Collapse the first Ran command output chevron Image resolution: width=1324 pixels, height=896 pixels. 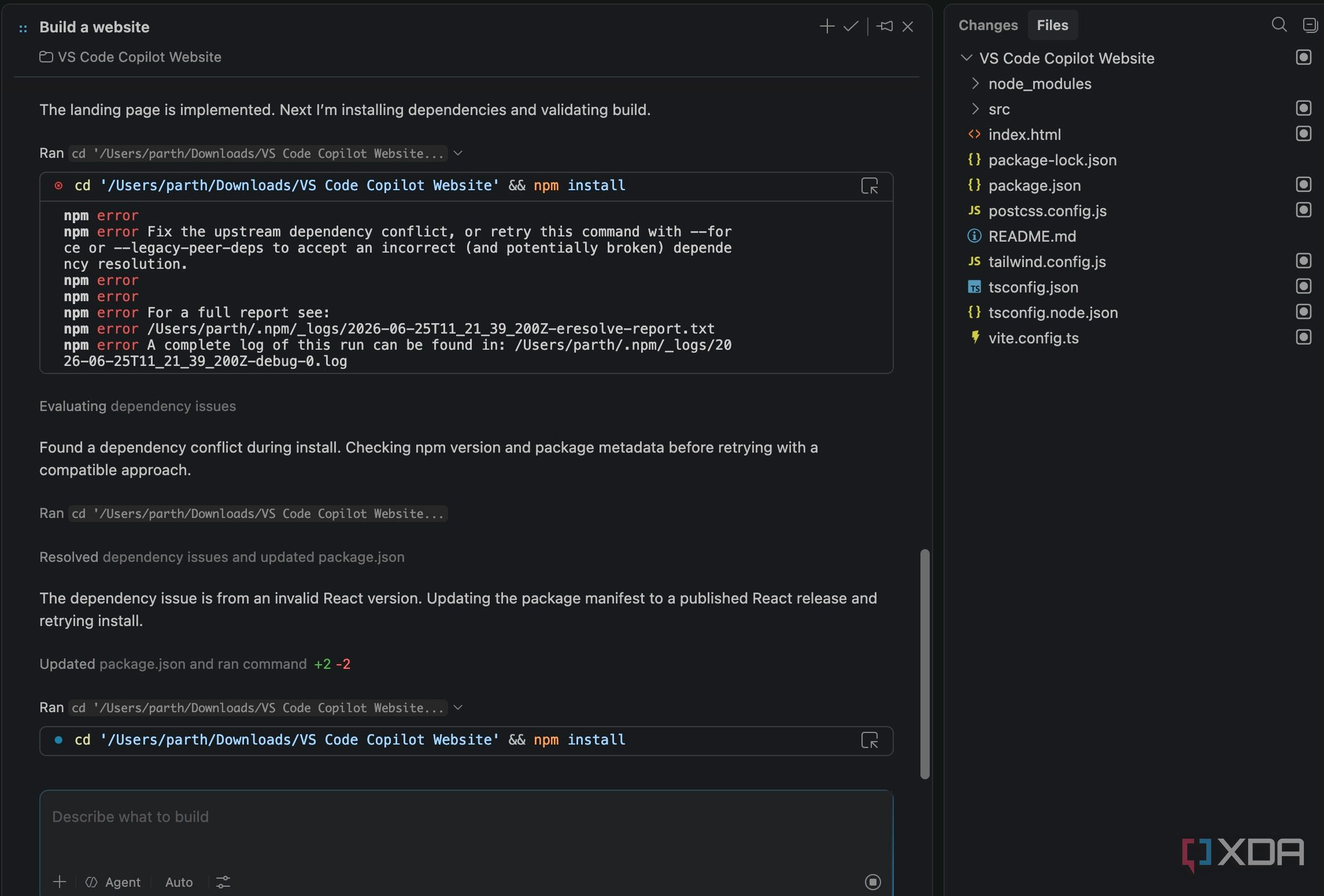(x=458, y=153)
